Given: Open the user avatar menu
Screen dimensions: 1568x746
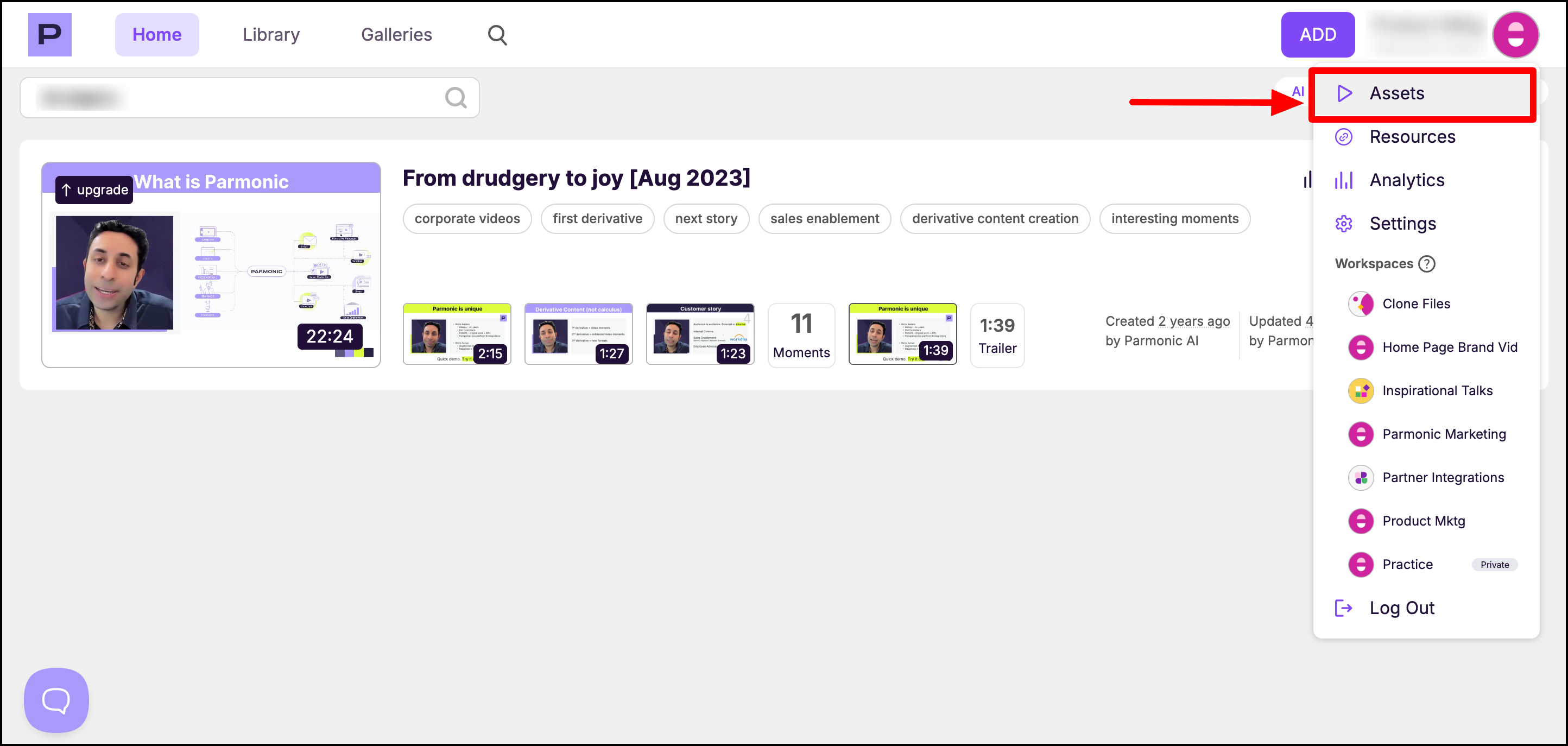Looking at the screenshot, I should (1514, 35).
